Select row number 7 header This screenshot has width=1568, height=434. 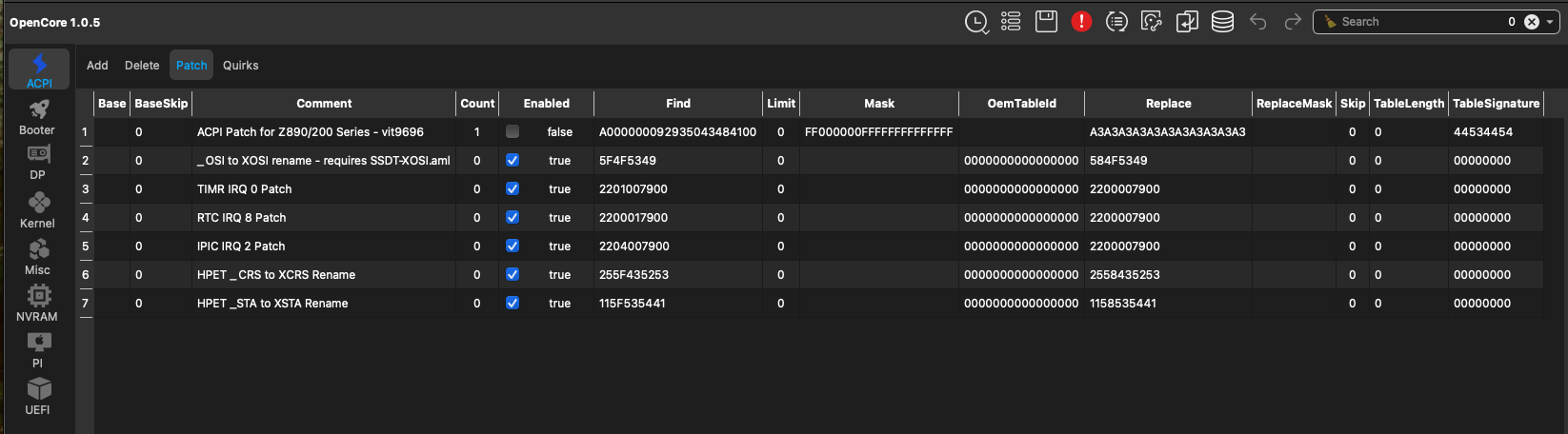click(85, 304)
